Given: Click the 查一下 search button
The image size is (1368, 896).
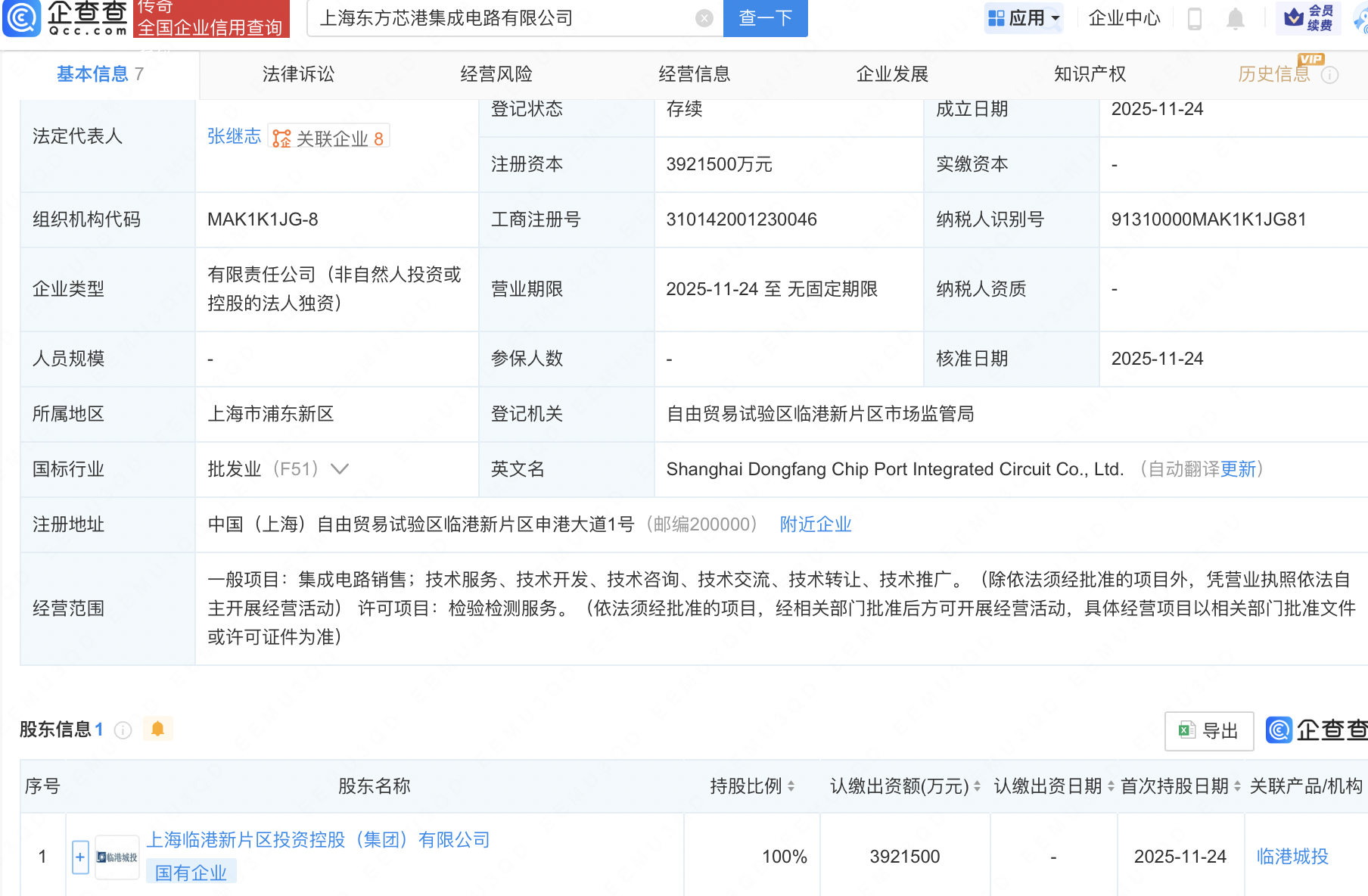Looking at the screenshot, I should [x=765, y=18].
